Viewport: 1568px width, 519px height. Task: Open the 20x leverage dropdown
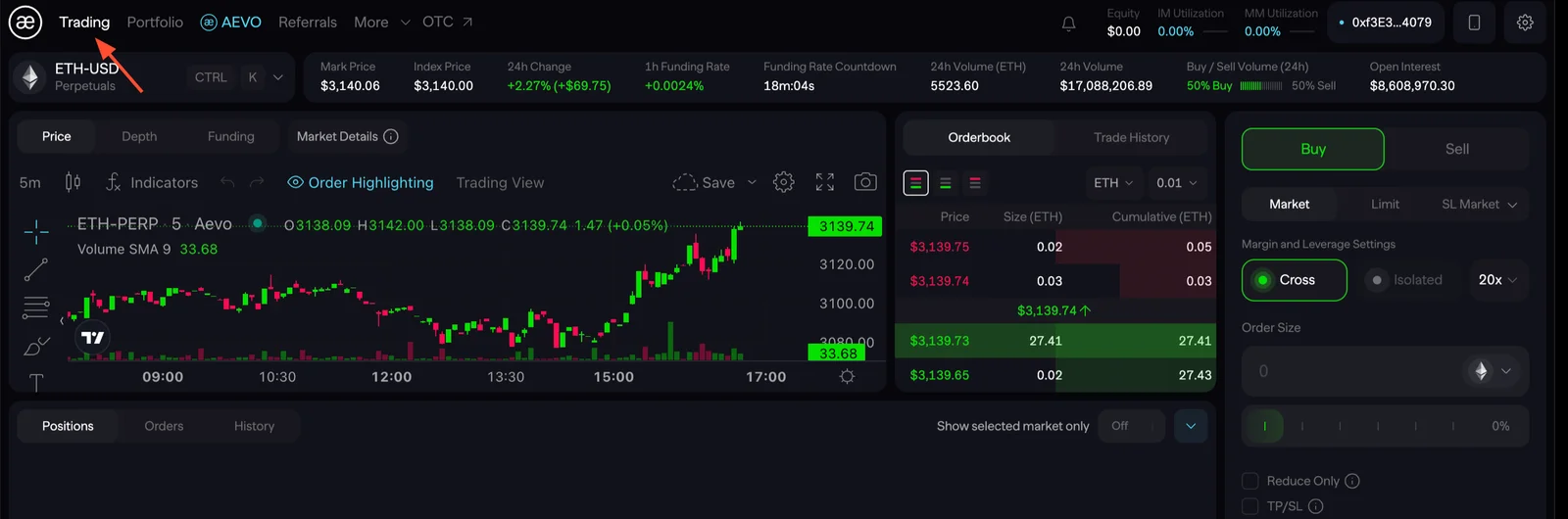pos(1498,280)
